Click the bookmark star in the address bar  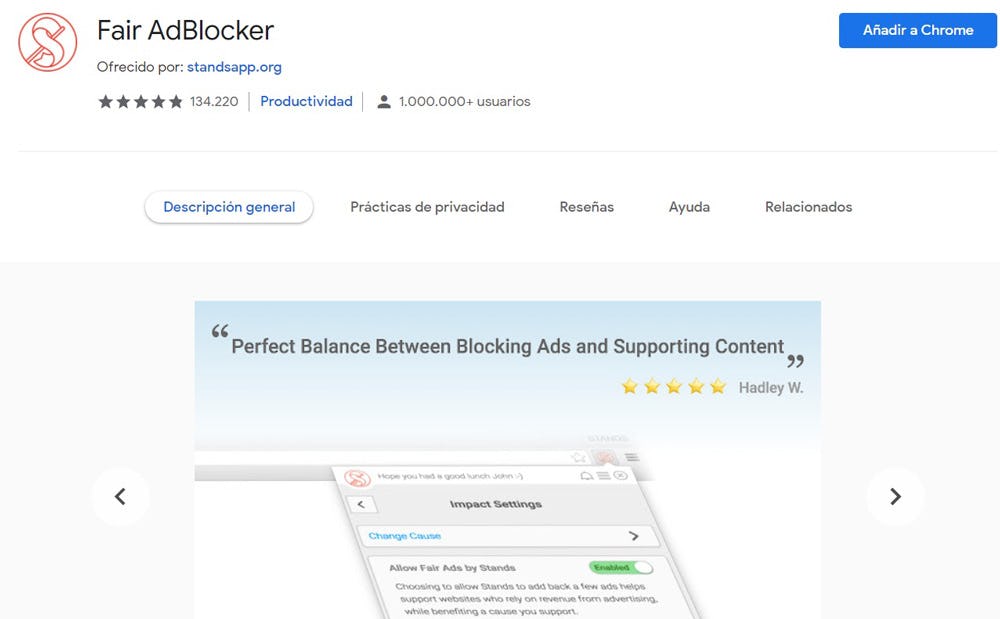[x=578, y=457]
